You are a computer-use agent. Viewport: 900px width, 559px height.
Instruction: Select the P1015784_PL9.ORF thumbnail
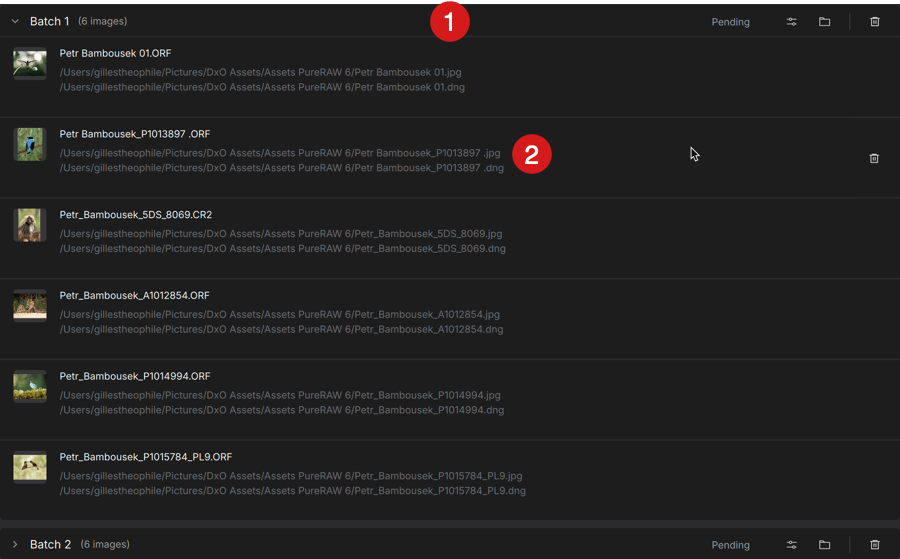click(x=30, y=467)
